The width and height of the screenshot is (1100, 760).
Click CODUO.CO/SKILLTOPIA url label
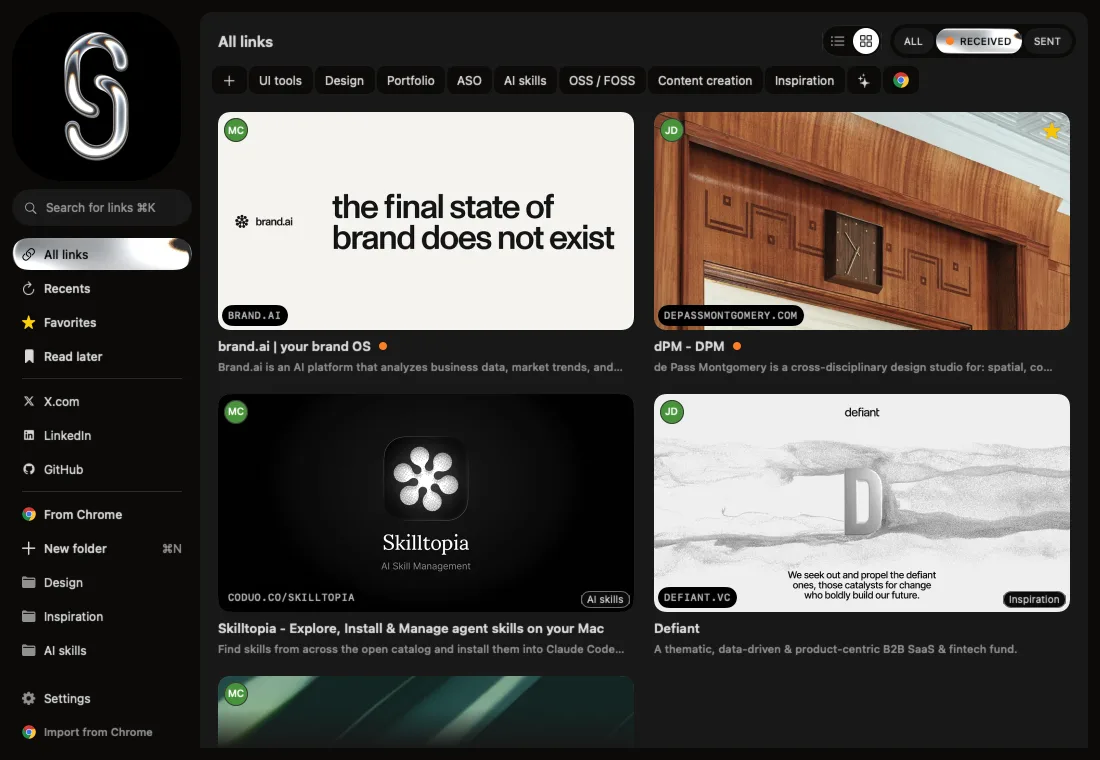pos(291,597)
